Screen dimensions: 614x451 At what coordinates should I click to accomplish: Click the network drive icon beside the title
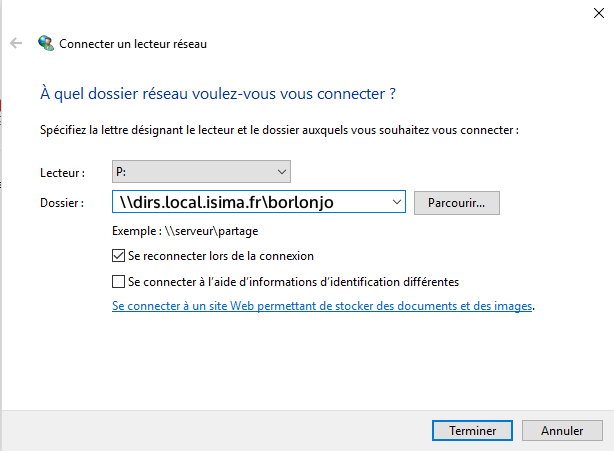tap(45, 43)
